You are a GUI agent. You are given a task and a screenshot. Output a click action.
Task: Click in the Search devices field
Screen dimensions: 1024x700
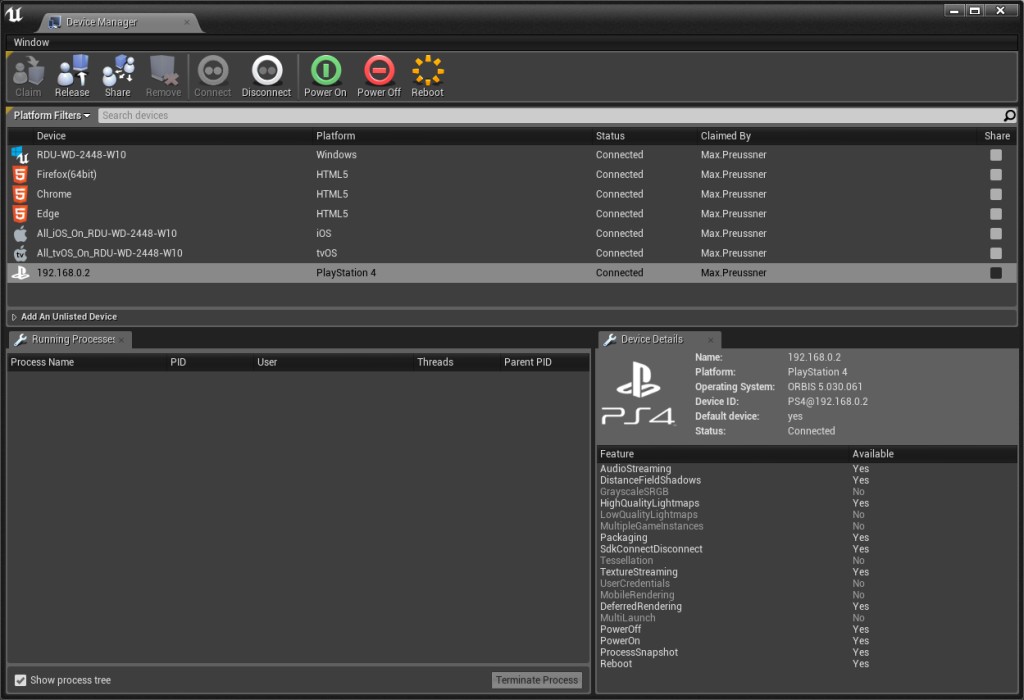551,116
